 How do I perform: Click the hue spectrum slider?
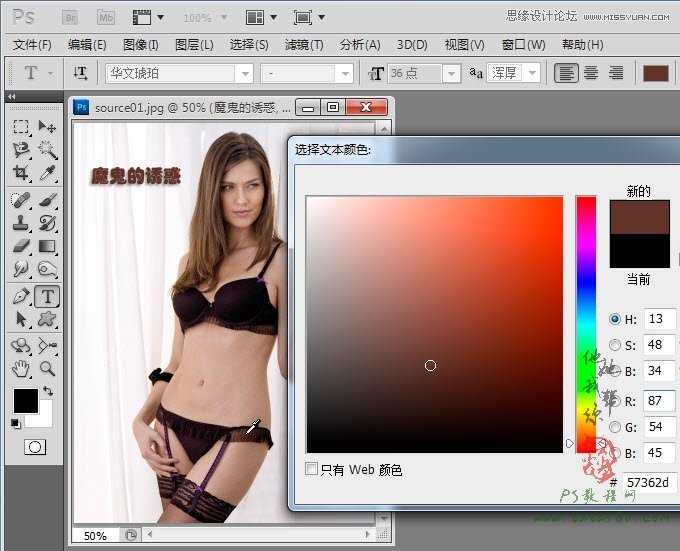586,324
